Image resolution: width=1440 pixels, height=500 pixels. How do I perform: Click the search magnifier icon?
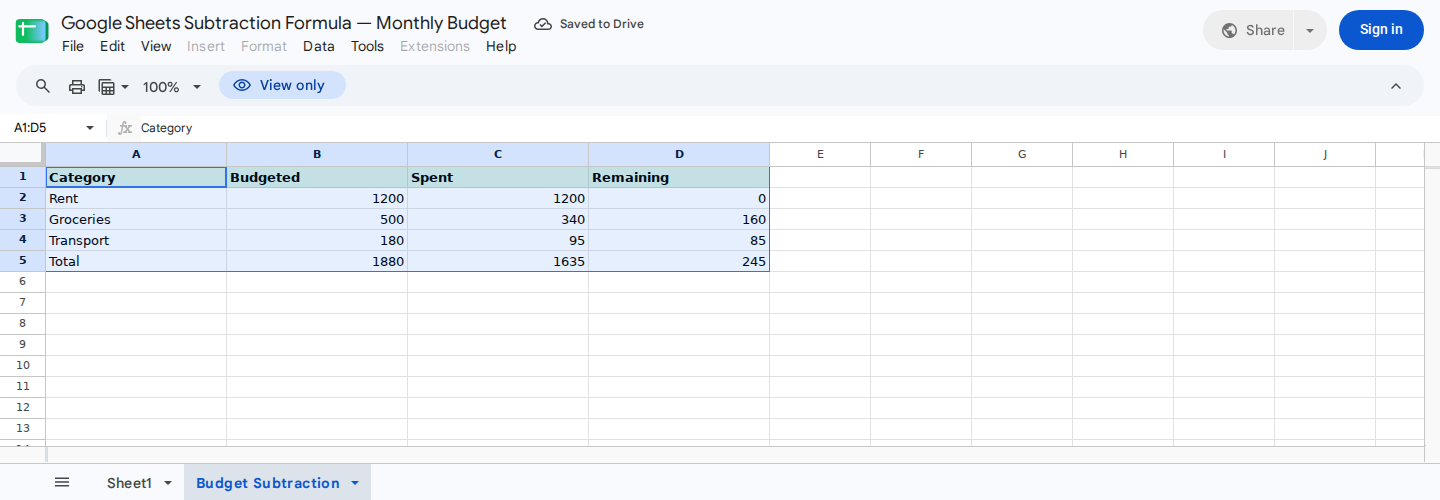(43, 86)
